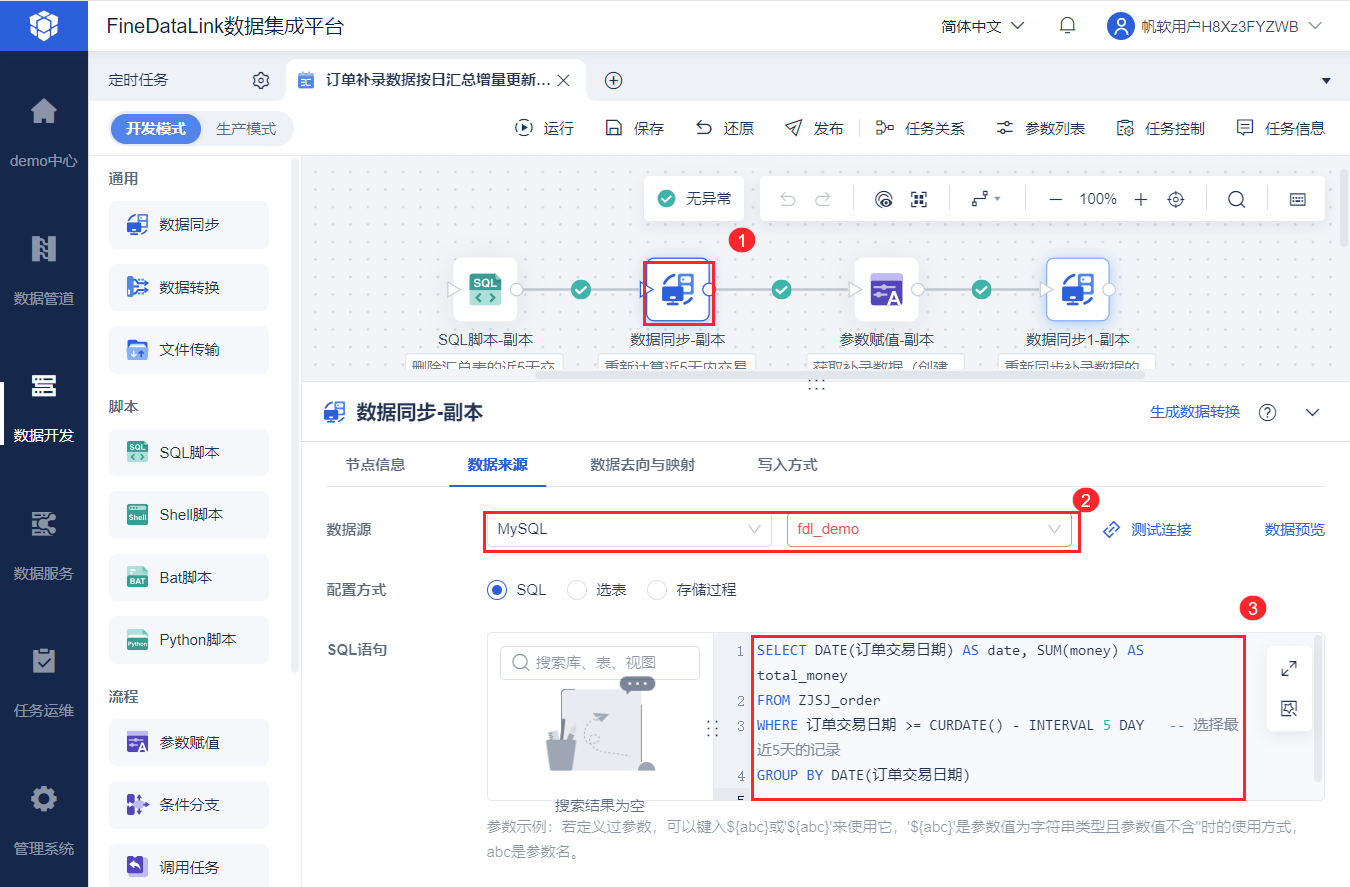This screenshot has width=1350, height=887.
Task: Open 数据服务 in the sidebar
Action: pos(44,546)
